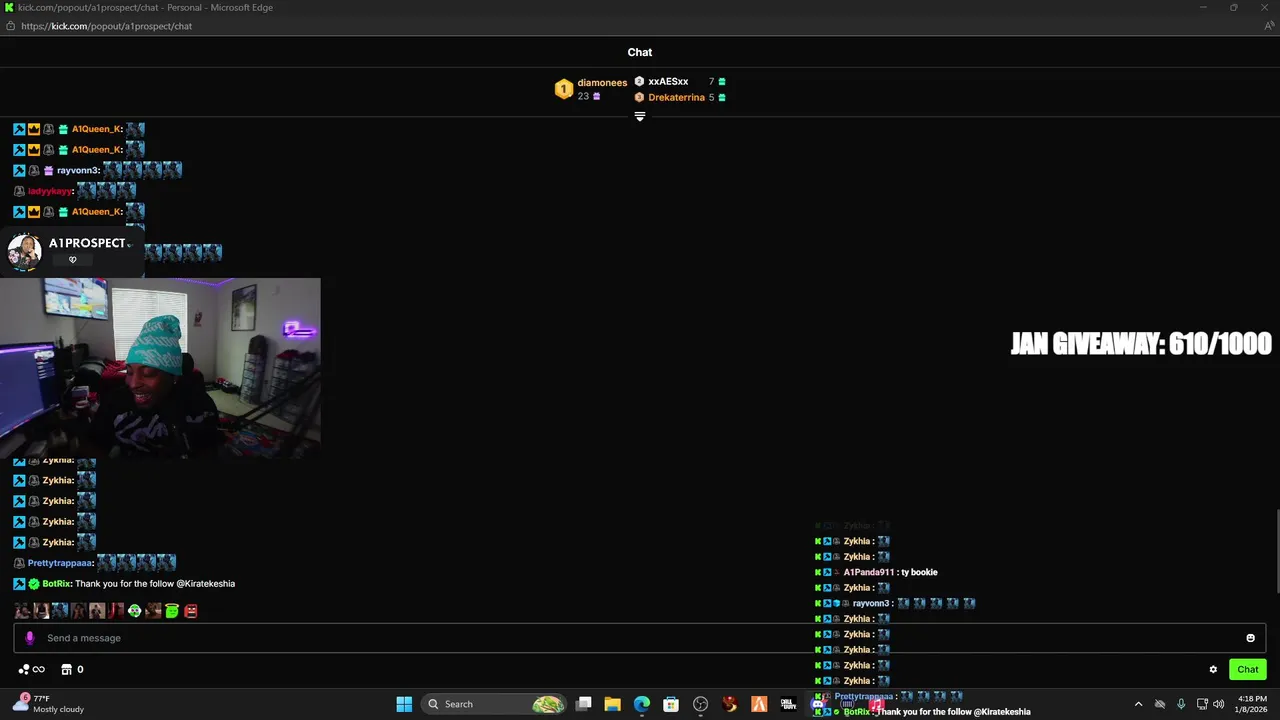Open Microsoft Store taskbar icon
This screenshot has height=720, width=1280.
671,704
